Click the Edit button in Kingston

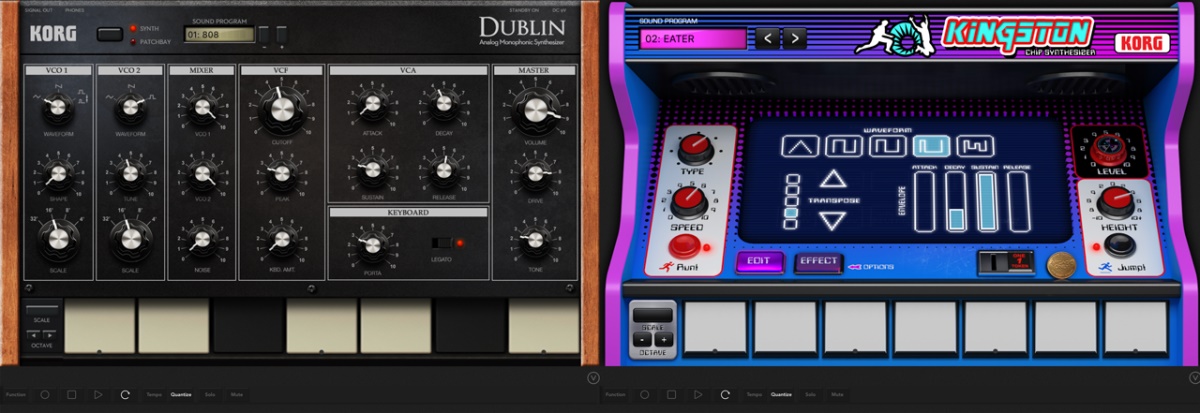(760, 263)
